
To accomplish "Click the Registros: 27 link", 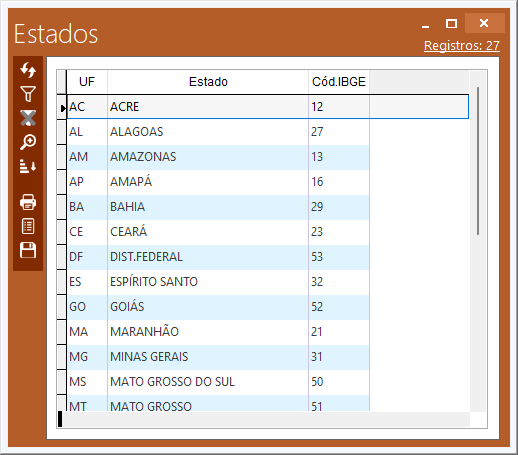I will coord(462,46).
